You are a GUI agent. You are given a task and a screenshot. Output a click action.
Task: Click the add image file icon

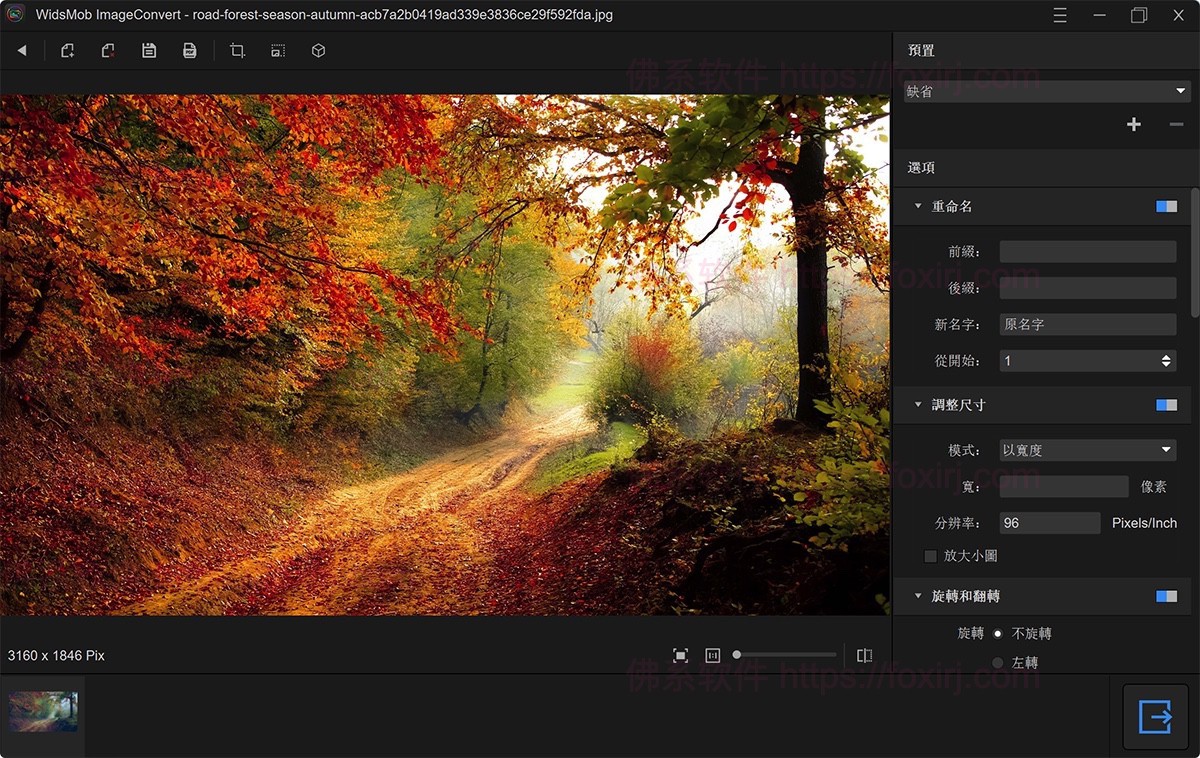click(x=67, y=51)
